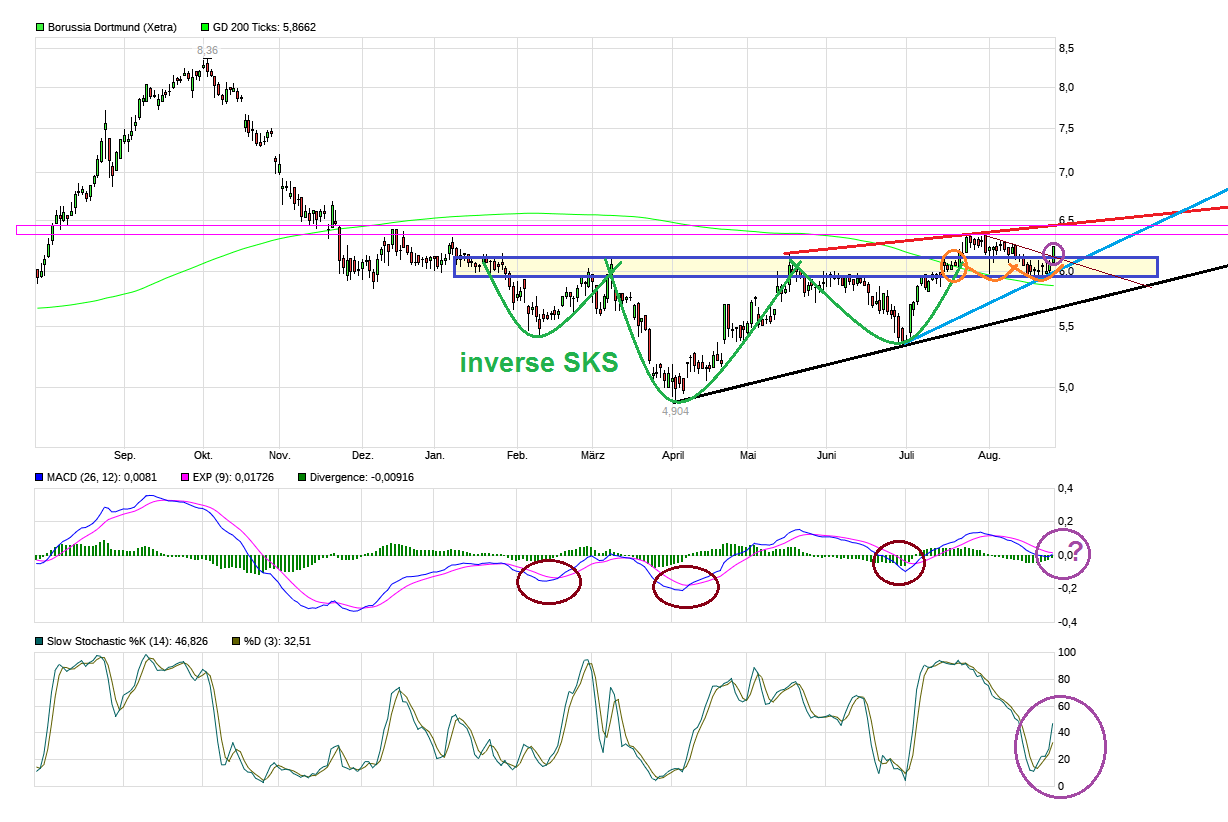Click the 4,904 low price label
This screenshot has width=1228, height=822.
tap(675, 410)
